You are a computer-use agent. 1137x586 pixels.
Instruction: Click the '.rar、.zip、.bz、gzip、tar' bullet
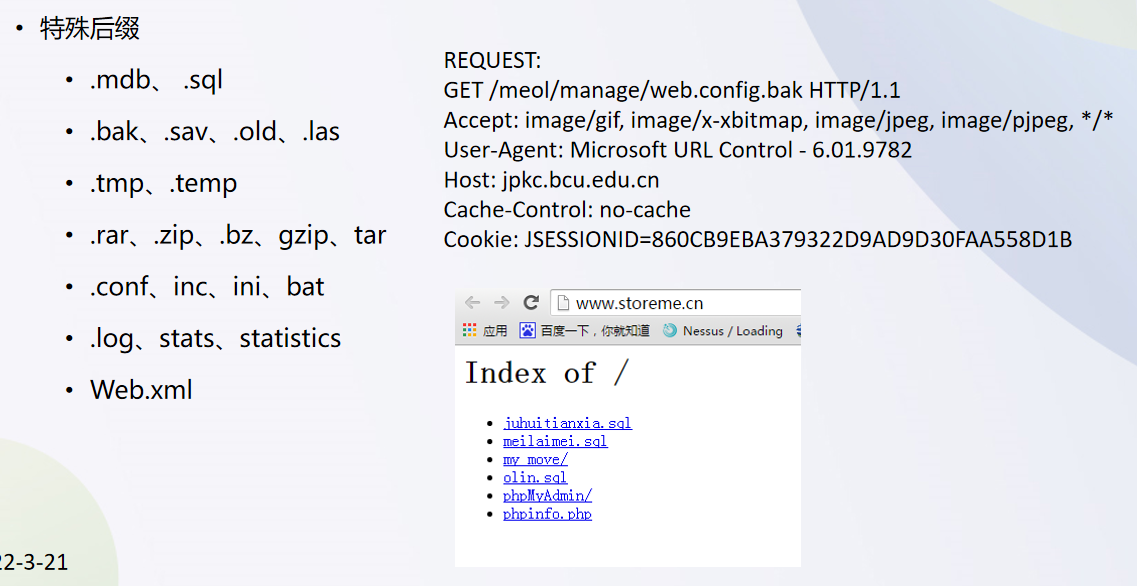pos(238,236)
